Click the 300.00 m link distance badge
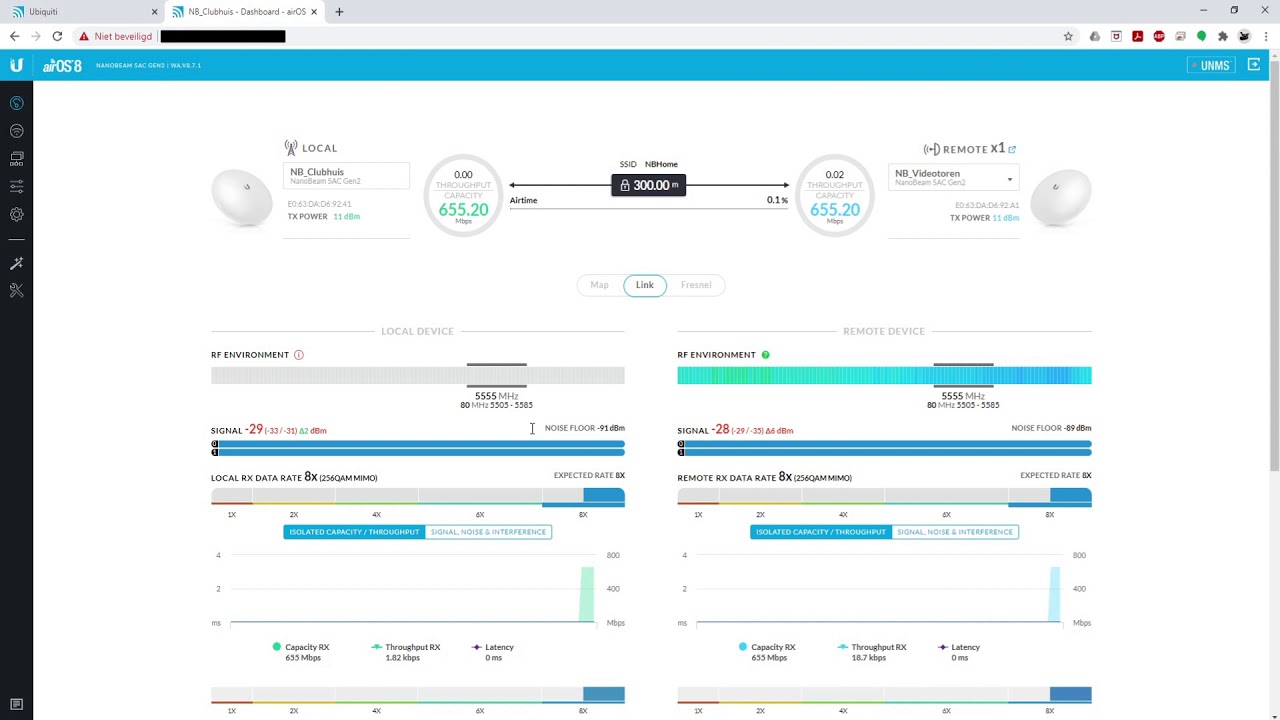This screenshot has width=1280, height=720. [649, 185]
